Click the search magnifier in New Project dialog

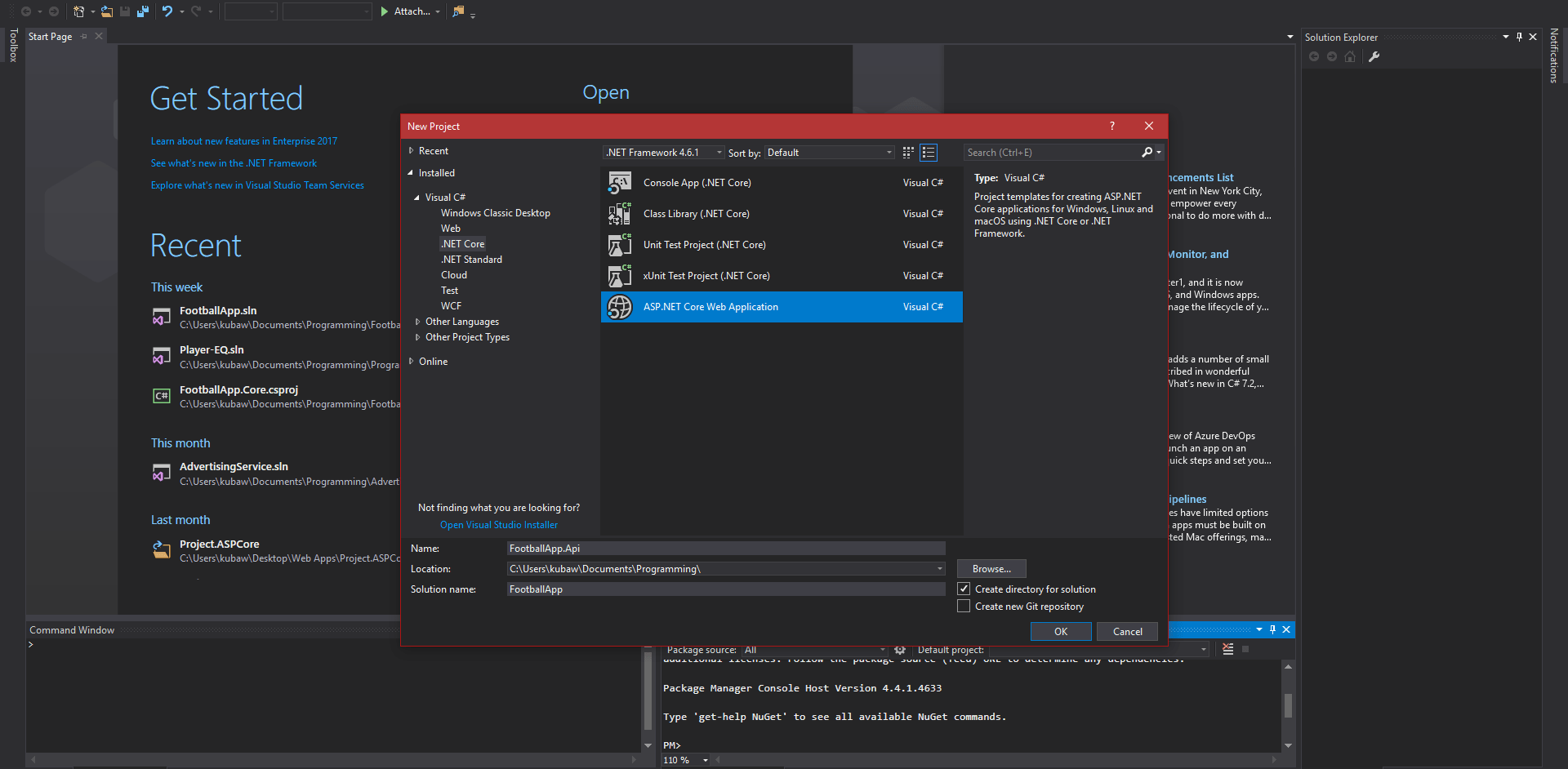(1147, 152)
